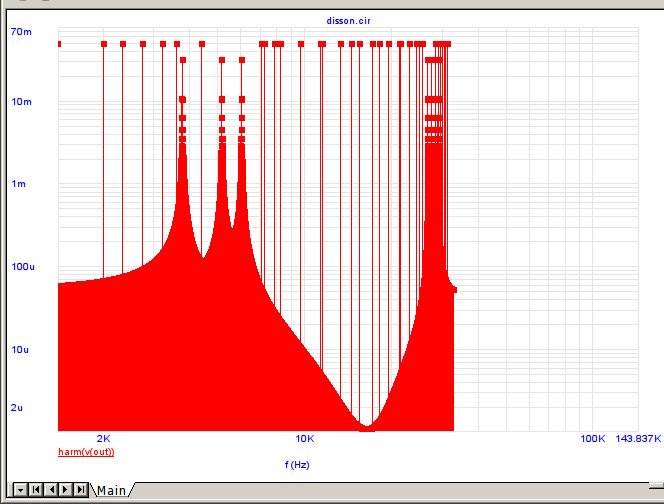Viewport: 664px width, 504px height.
Task: Click the 2K x-axis value
Action: click(x=103, y=439)
